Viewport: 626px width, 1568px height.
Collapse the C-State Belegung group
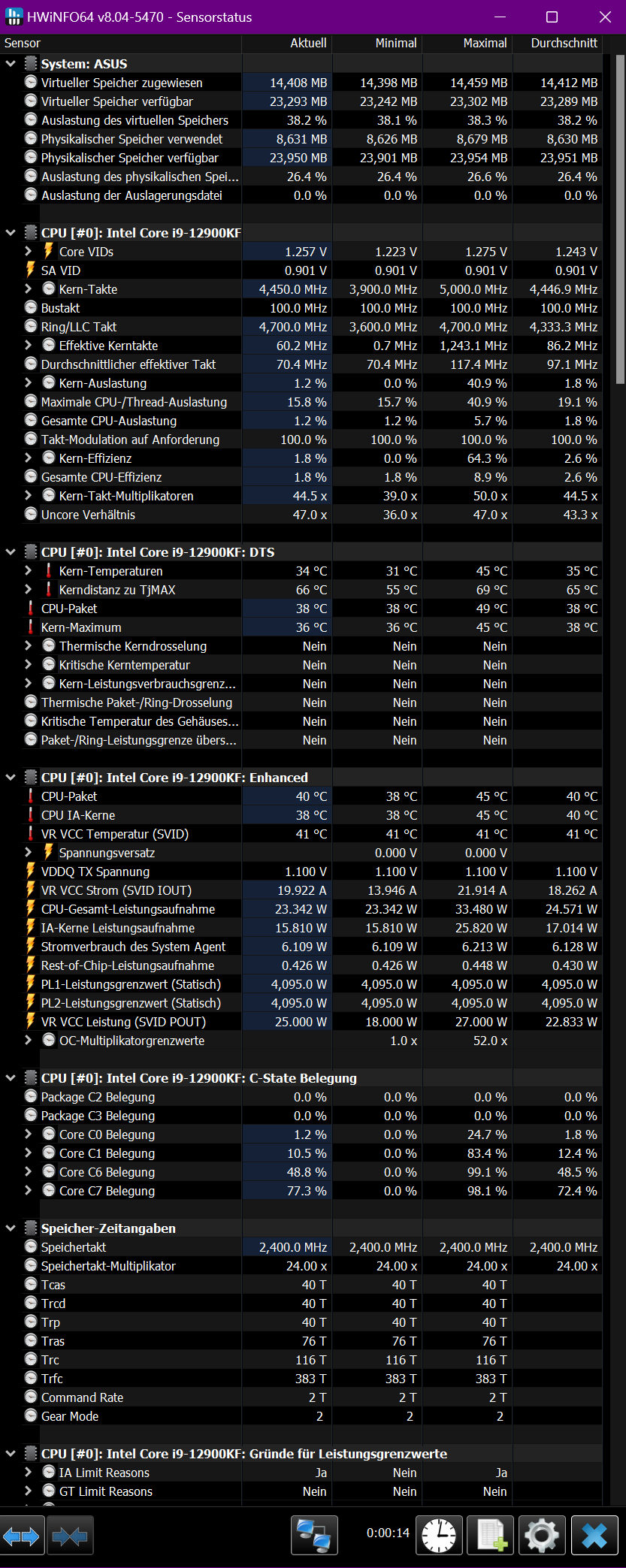11,1078
